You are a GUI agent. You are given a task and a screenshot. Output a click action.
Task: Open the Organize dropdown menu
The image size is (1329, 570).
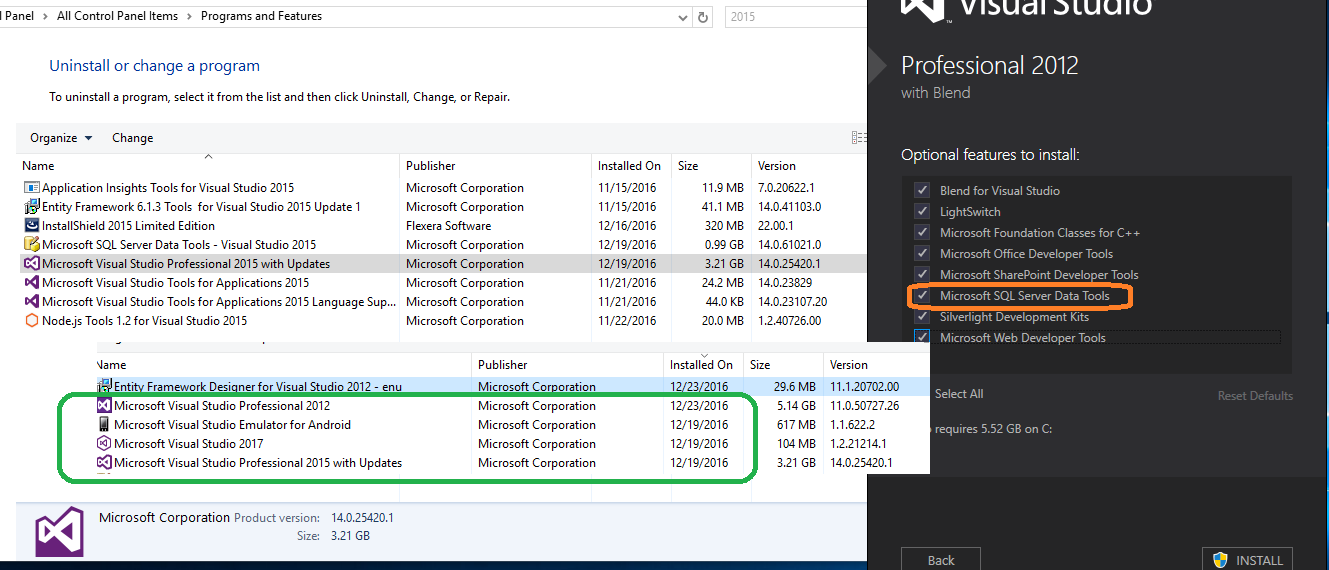click(61, 138)
